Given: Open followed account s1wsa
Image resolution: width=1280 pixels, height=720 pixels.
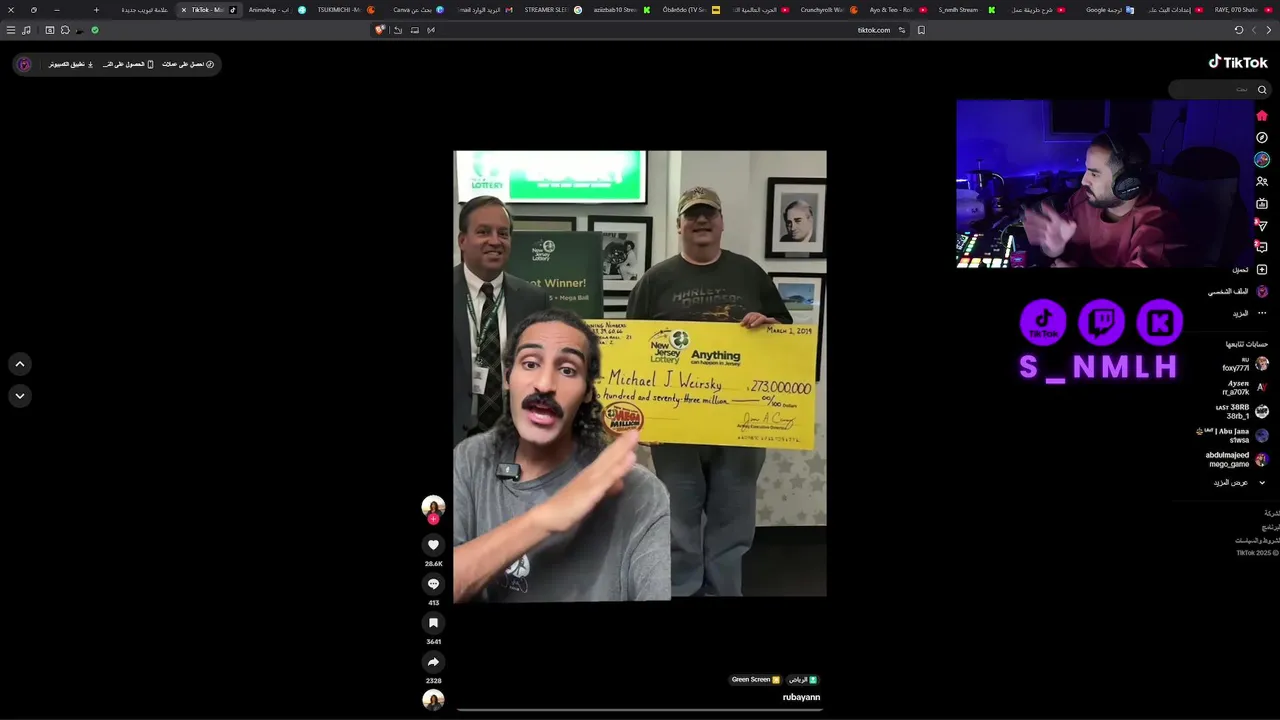Looking at the screenshot, I should (1232, 436).
